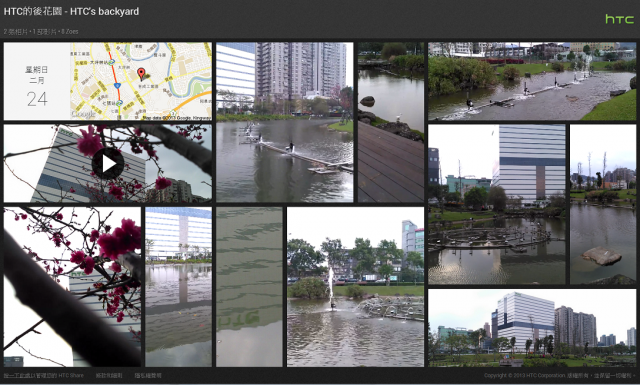This screenshot has height=385, width=640.
Task: Click the green HTC logo
Action: (x=620, y=19)
